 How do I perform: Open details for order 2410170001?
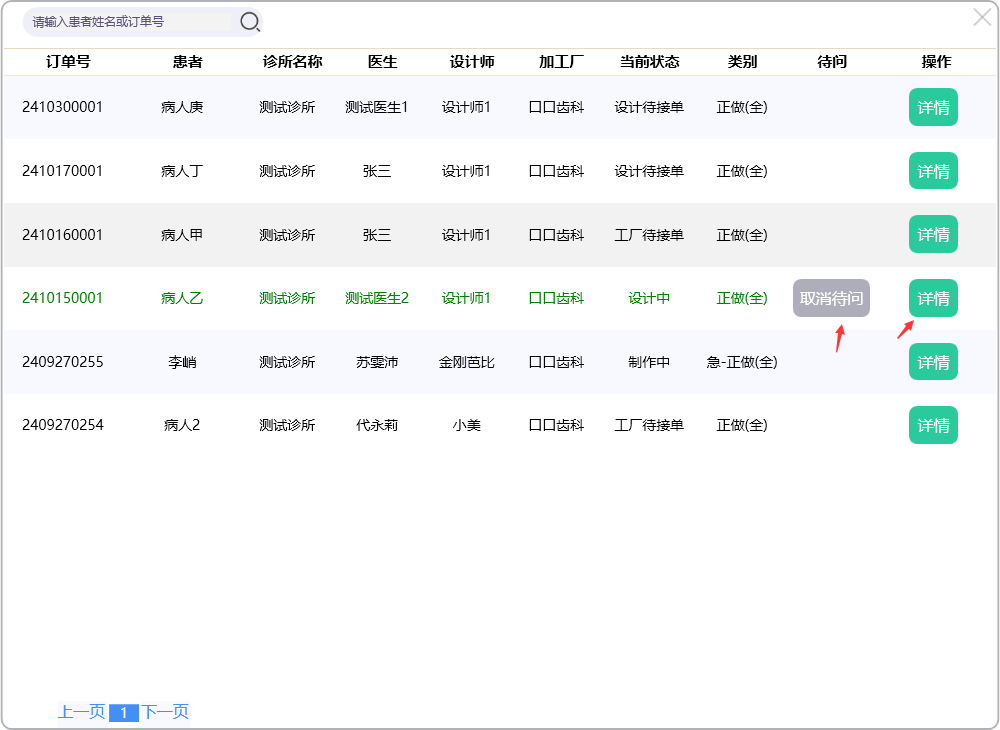(x=932, y=171)
